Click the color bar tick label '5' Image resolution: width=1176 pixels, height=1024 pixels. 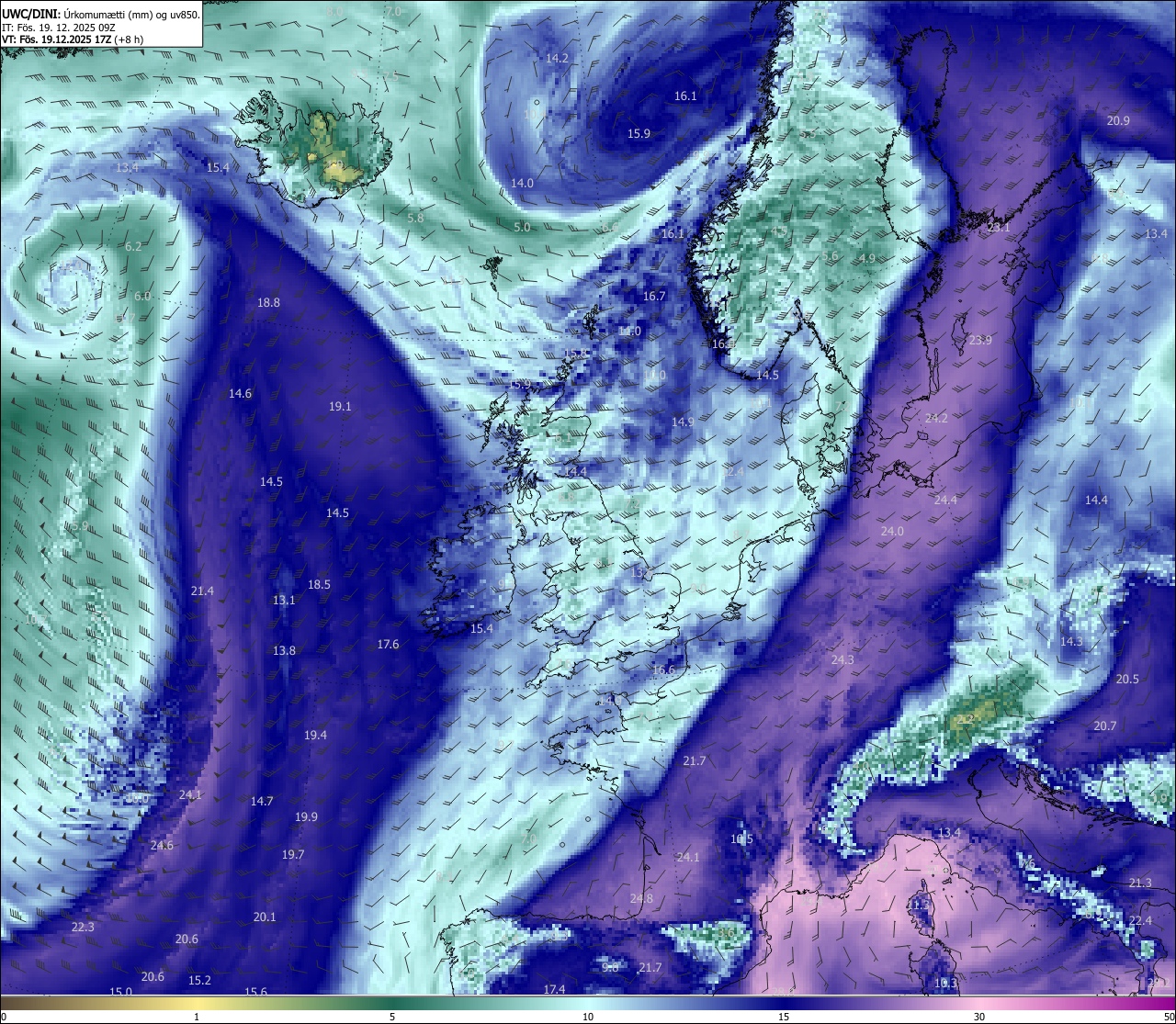(392, 1017)
